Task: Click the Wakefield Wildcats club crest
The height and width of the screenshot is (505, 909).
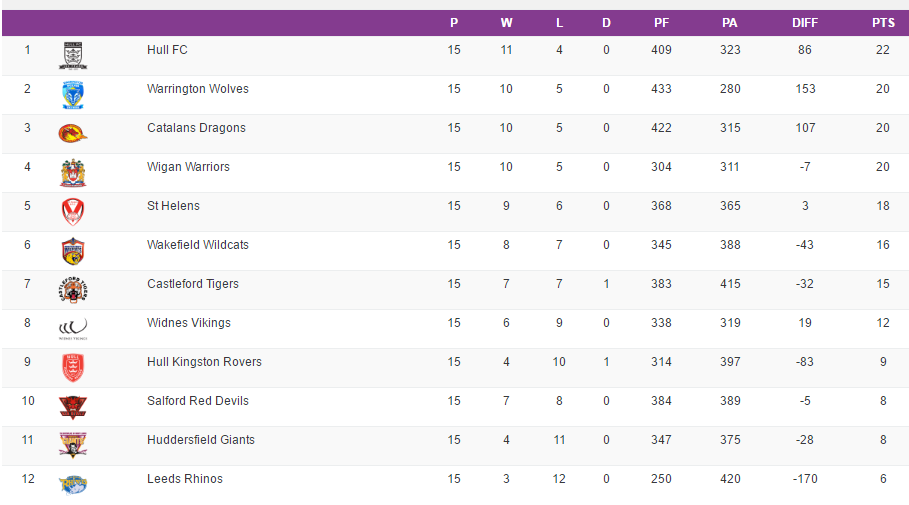Action: pyautogui.click(x=73, y=250)
